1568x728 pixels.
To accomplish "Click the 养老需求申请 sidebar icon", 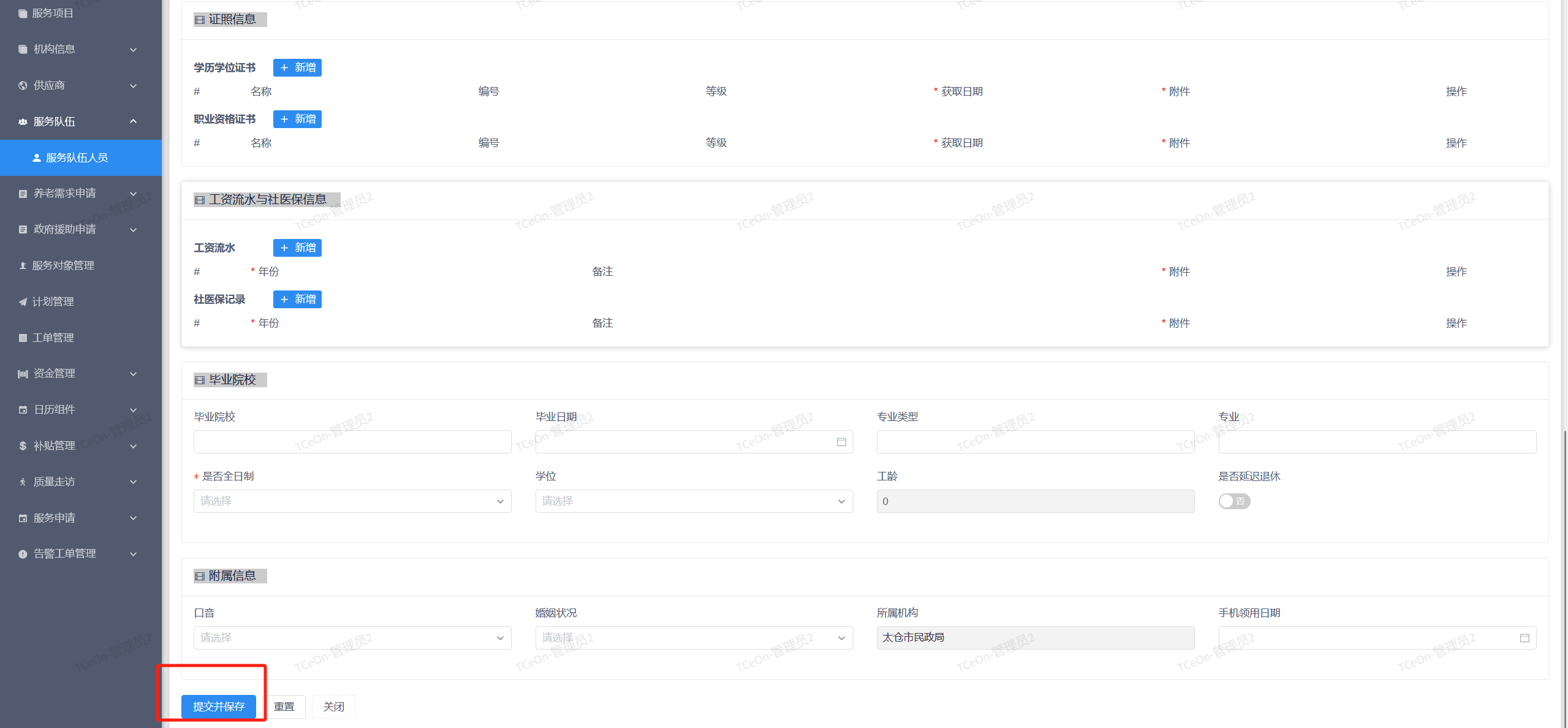I will point(23,194).
